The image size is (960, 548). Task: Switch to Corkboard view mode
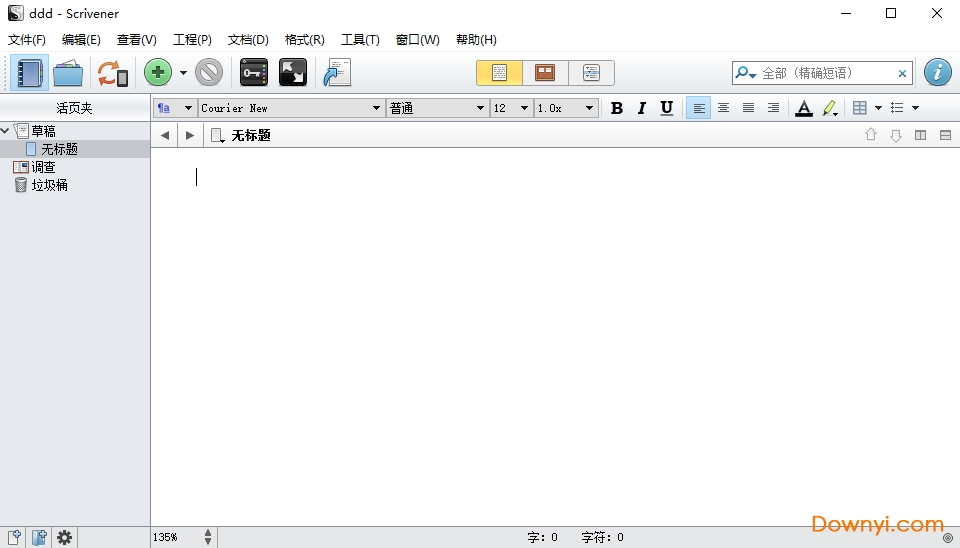545,73
